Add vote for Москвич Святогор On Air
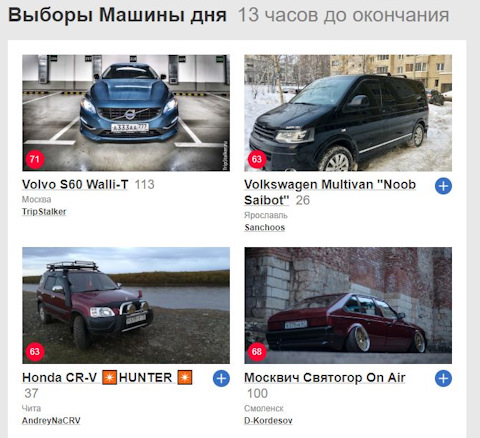This screenshot has width=480, height=438. click(x=443, y=378)
